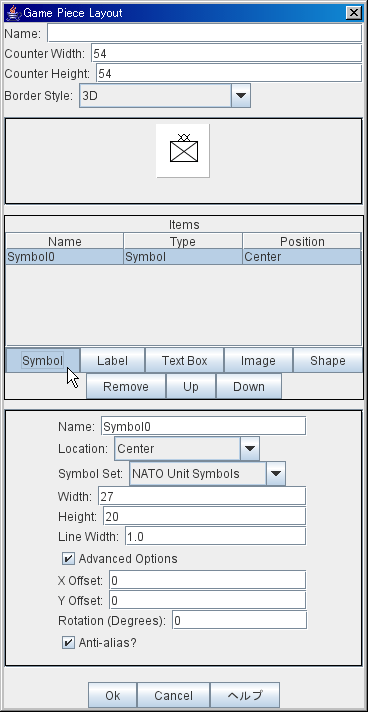Click the Width field showing 27

pyautogui.click(x=202, y=496)
